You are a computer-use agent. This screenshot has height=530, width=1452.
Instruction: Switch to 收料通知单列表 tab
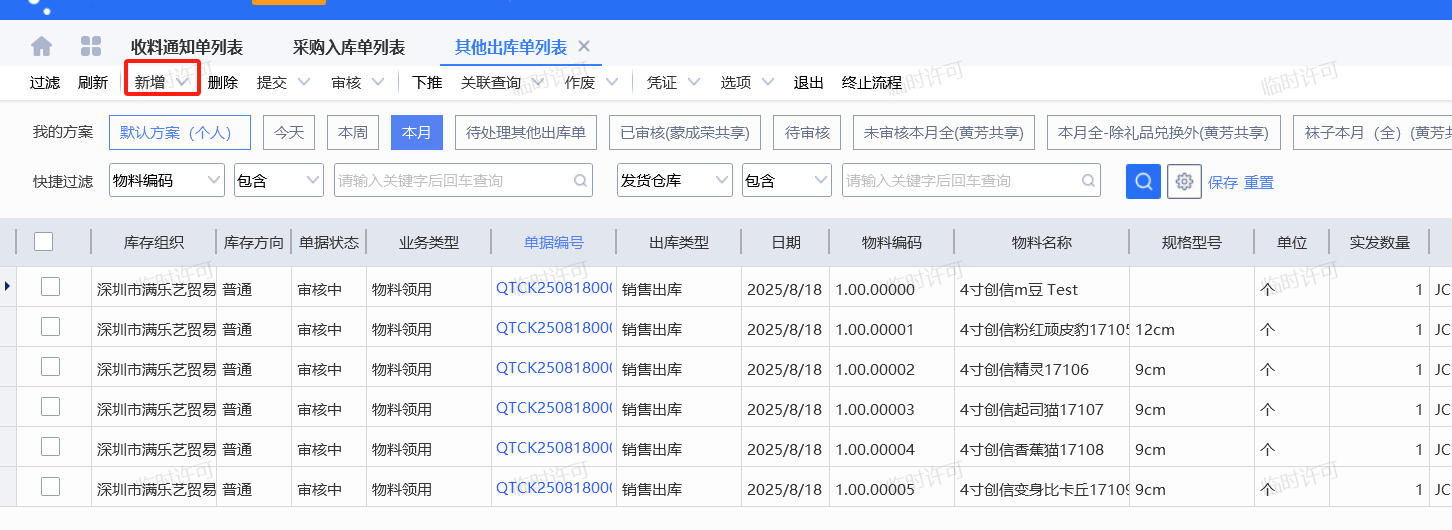point(187,47)
